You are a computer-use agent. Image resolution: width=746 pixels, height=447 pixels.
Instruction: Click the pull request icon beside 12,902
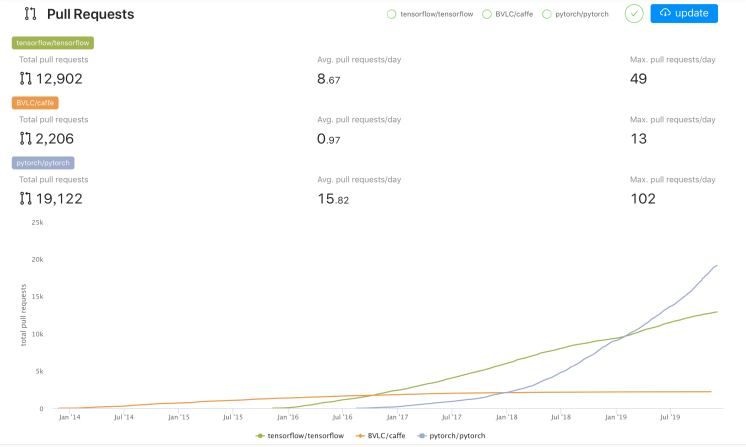point(26,79)
